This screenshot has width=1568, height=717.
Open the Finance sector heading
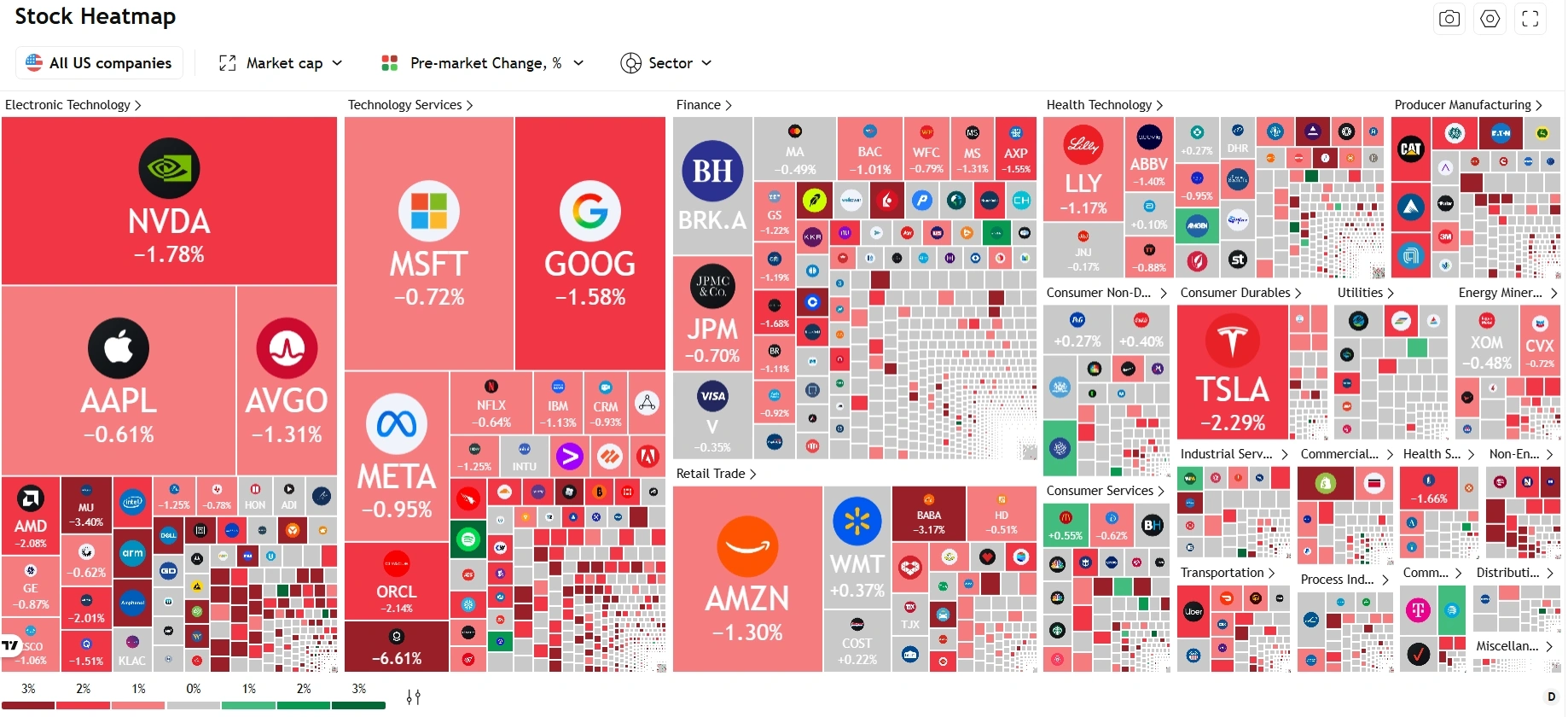click(x=703, y=105)
